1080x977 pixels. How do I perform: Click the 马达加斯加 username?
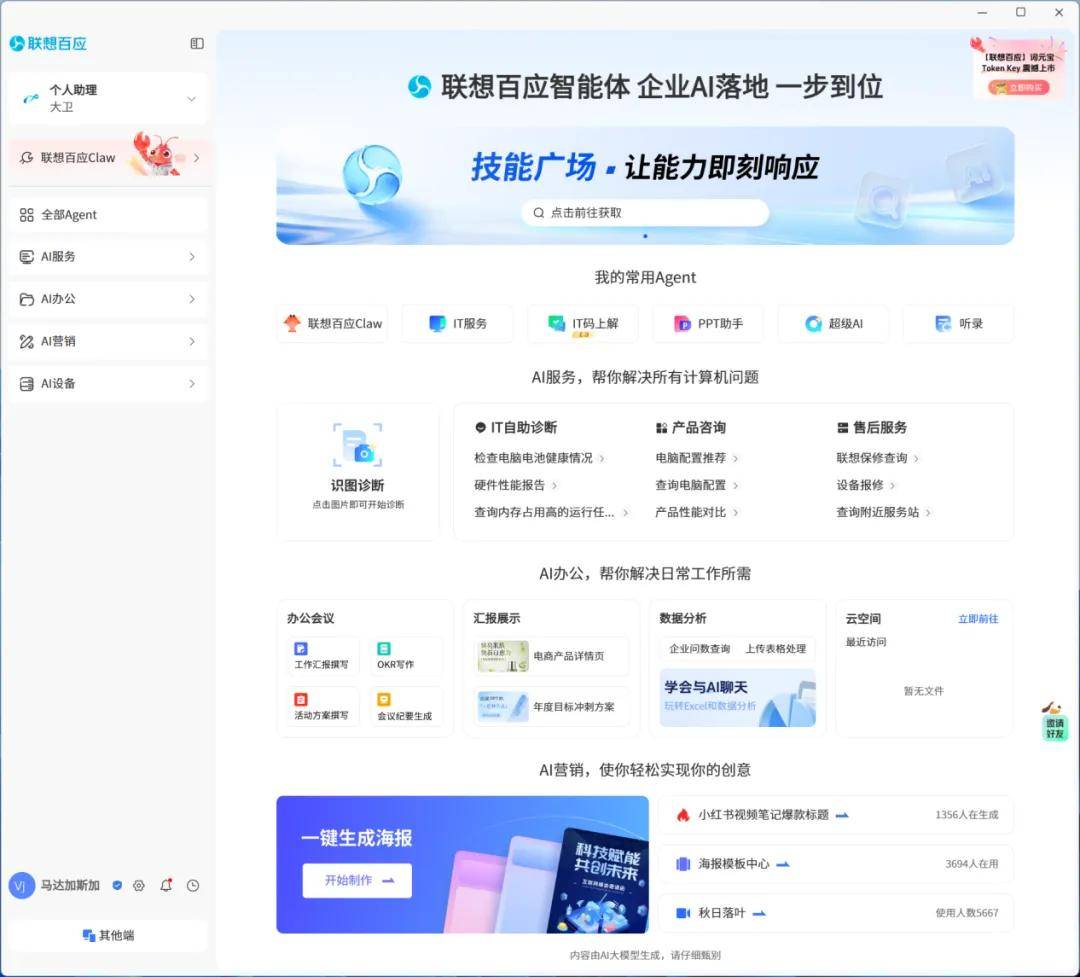[70, 885]
